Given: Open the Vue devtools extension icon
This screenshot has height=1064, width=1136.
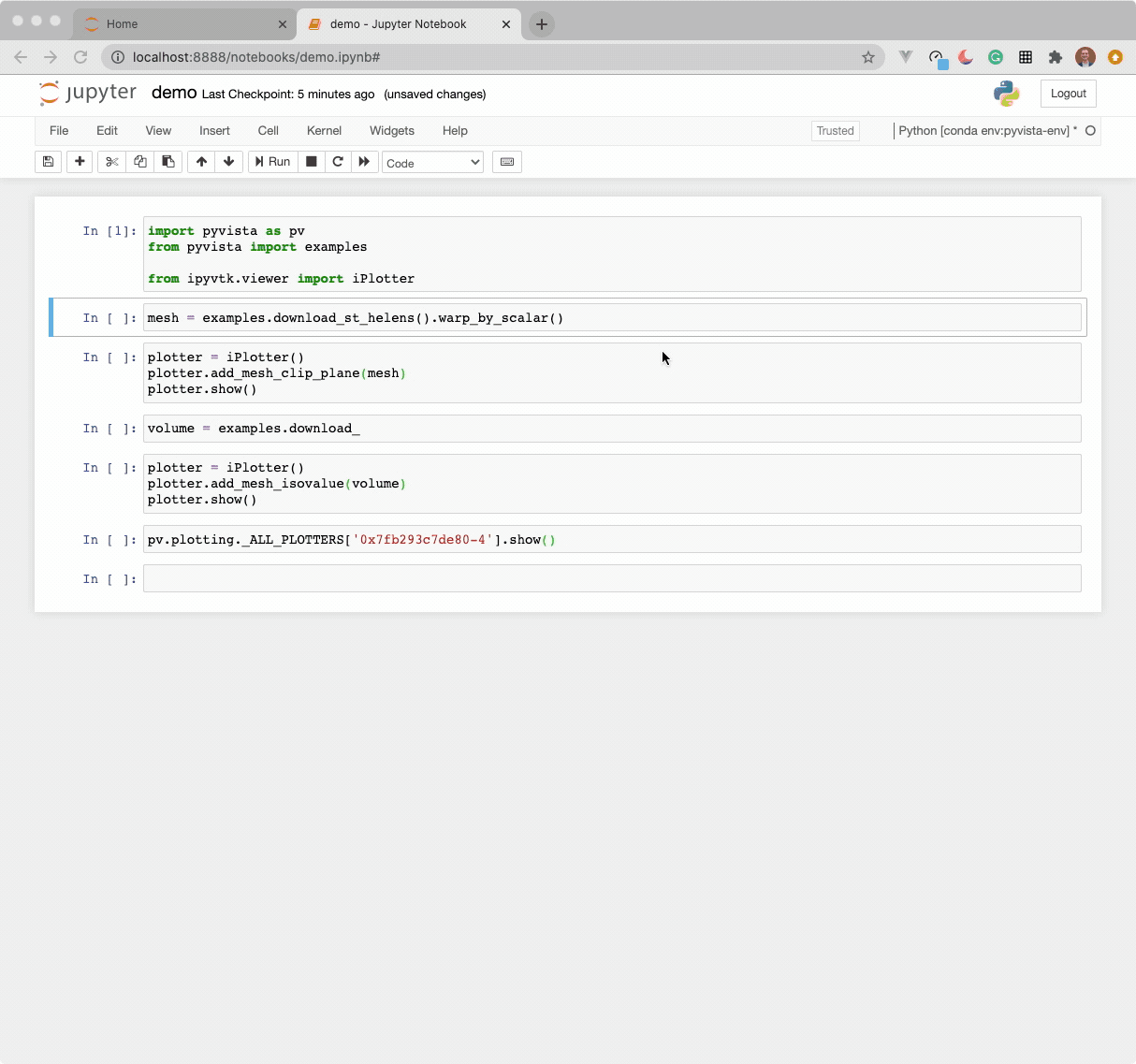Looking at the screenshot, I should [906, 57].
